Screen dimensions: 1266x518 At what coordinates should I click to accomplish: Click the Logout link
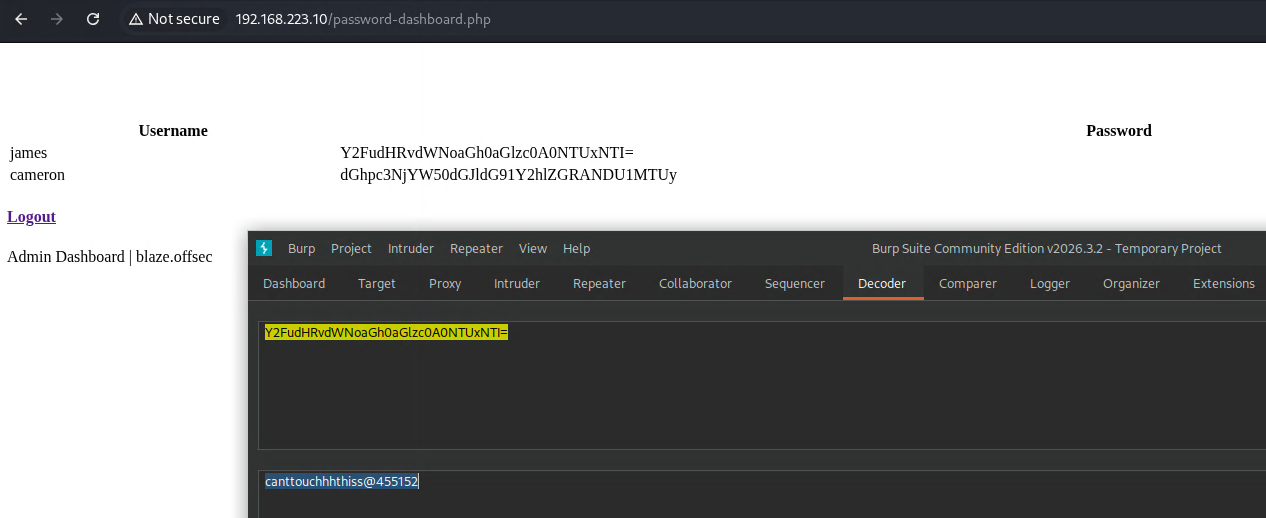(31, 216)
